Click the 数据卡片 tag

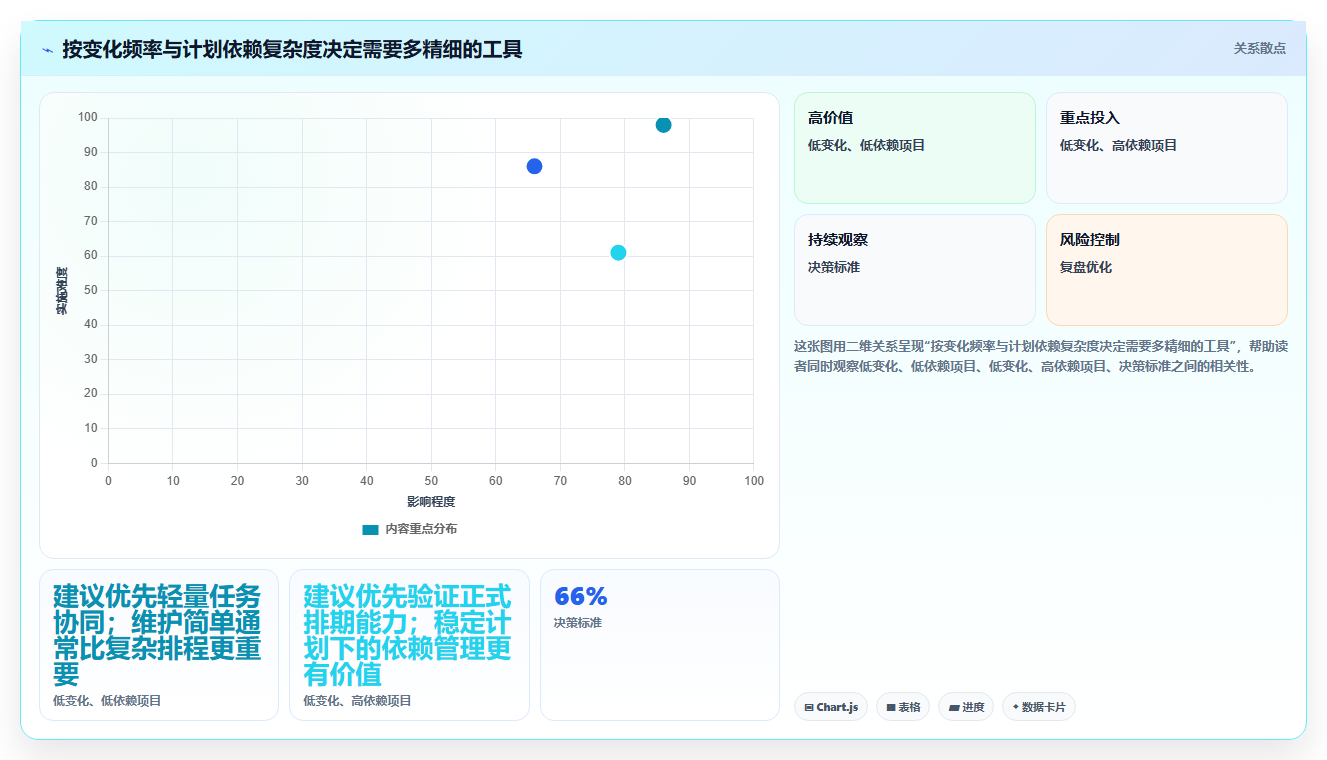click(1039, 707)
